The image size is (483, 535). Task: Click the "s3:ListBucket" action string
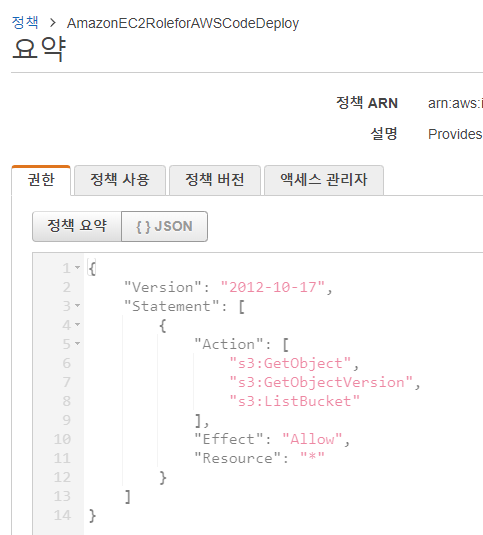point(295,401)
